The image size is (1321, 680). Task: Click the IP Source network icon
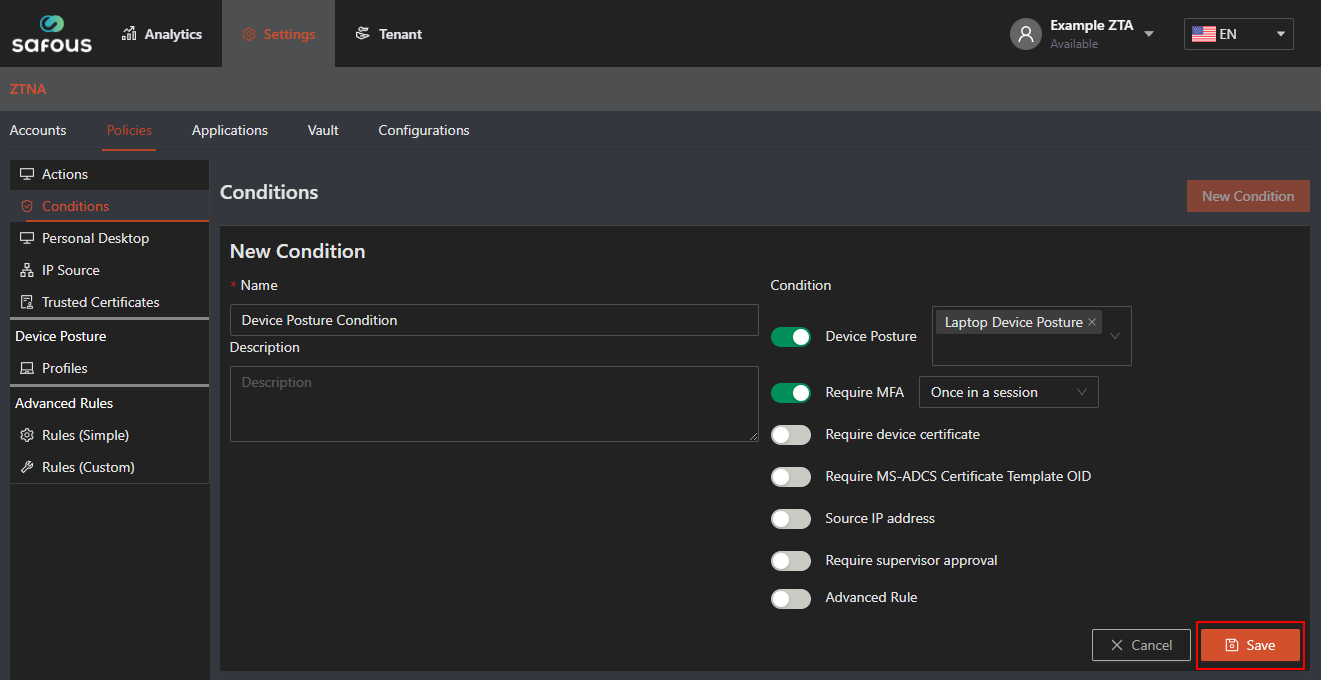[x=27, y=270]
